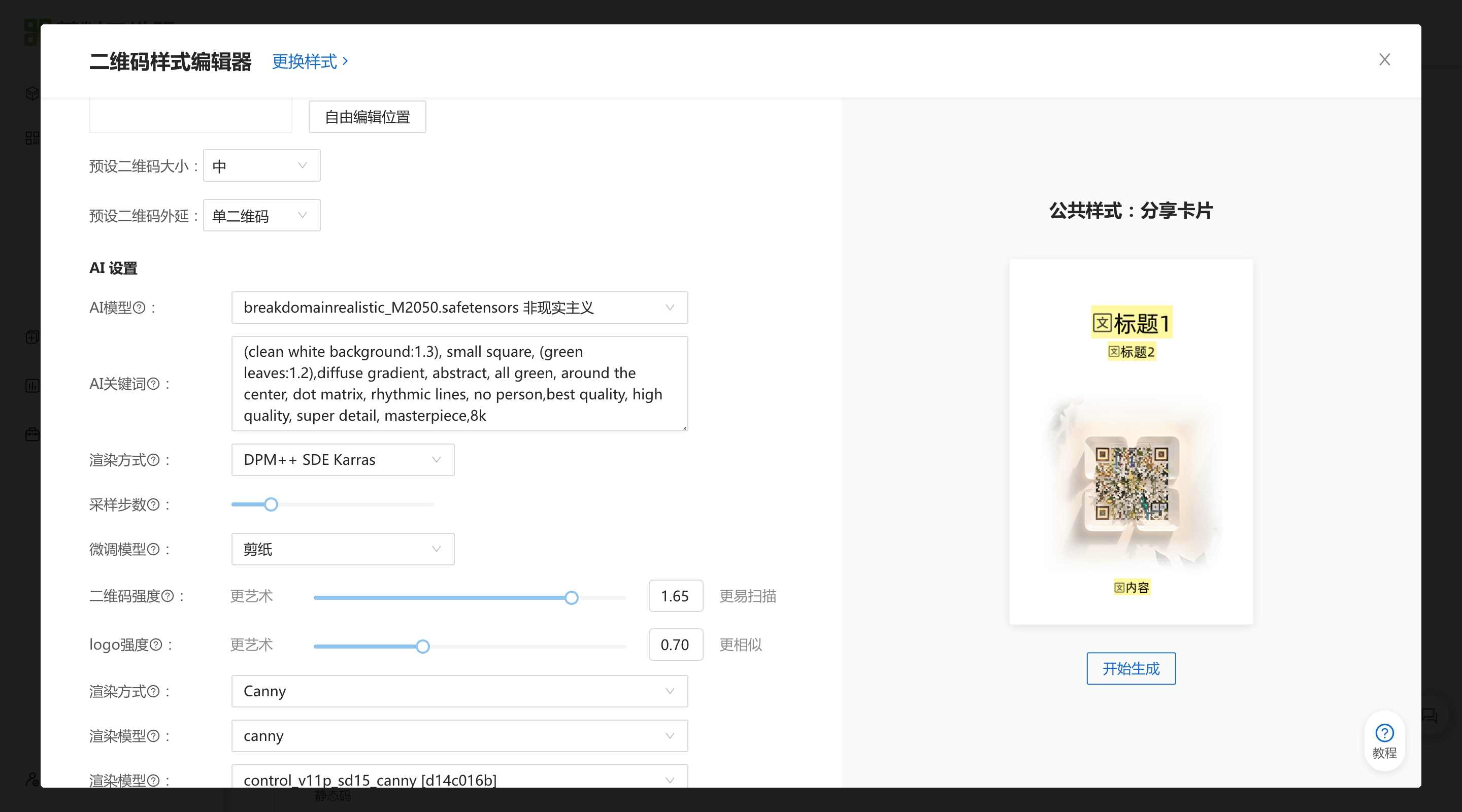Click the 开始生成 button
The width and height of the screenshot is (1462, 812).
click(1131, 668)
